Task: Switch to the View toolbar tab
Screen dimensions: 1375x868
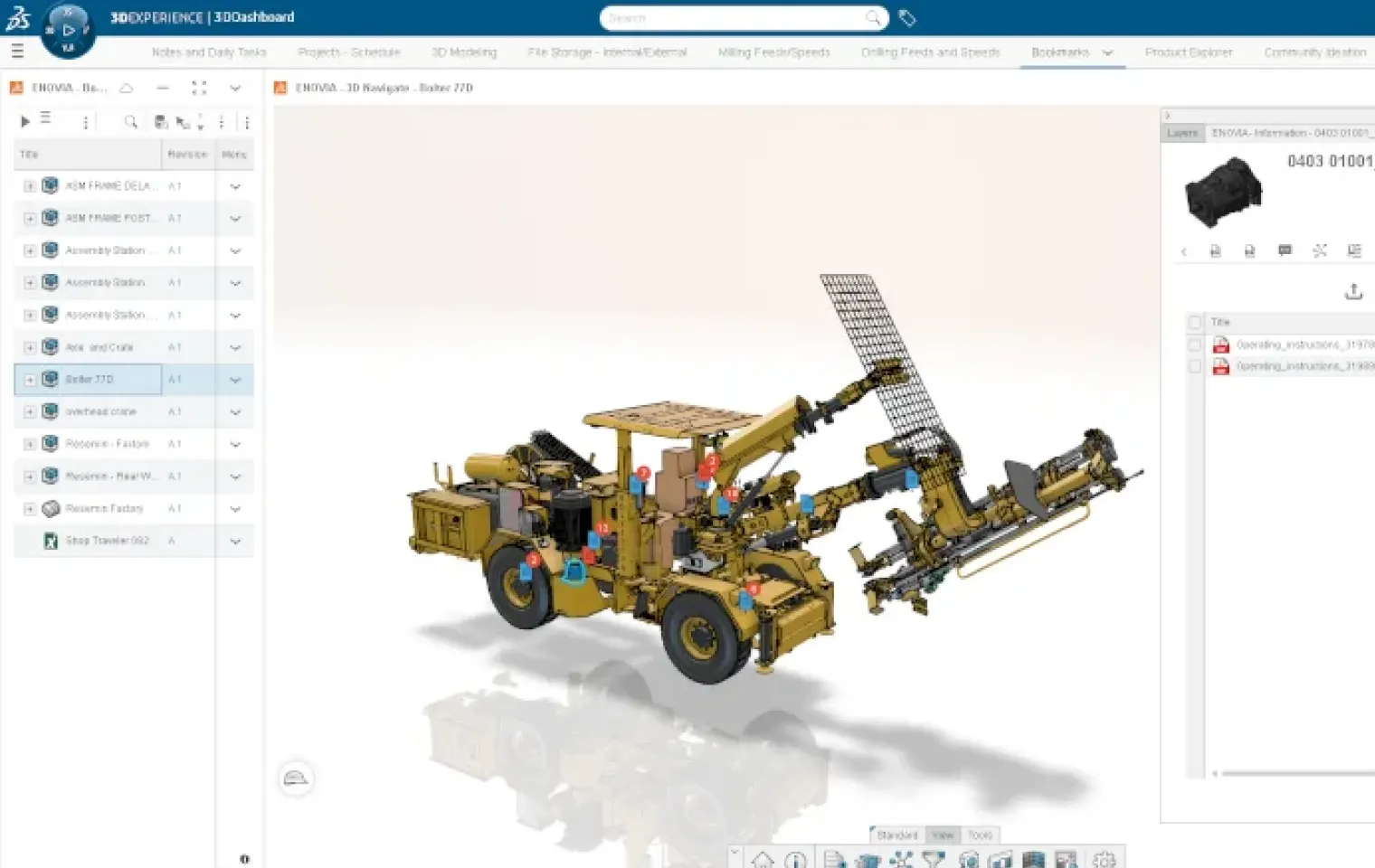Action: (x=943, y=835)
